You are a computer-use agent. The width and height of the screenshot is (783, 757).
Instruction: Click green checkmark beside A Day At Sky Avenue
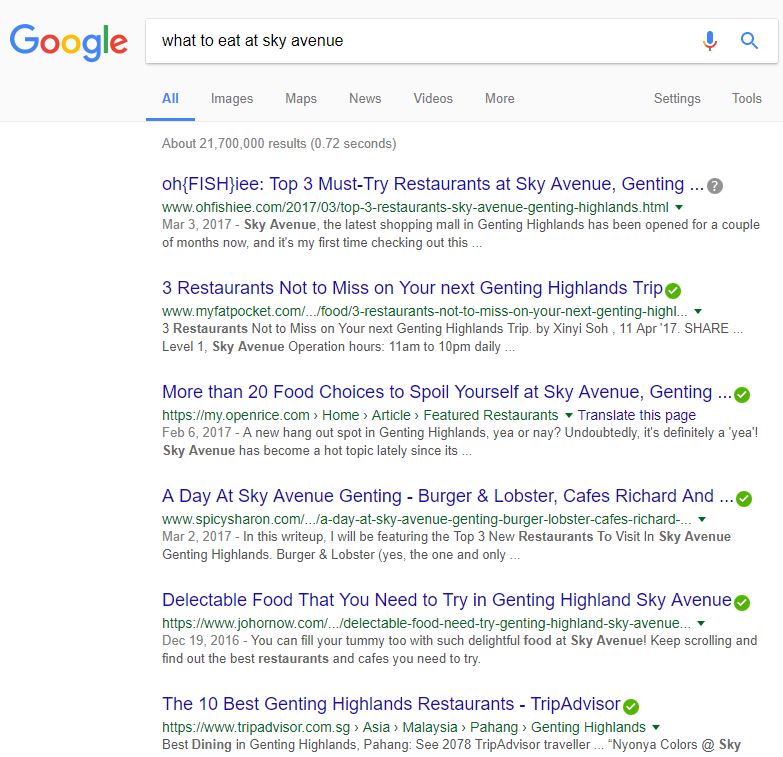tap(744, 498)
